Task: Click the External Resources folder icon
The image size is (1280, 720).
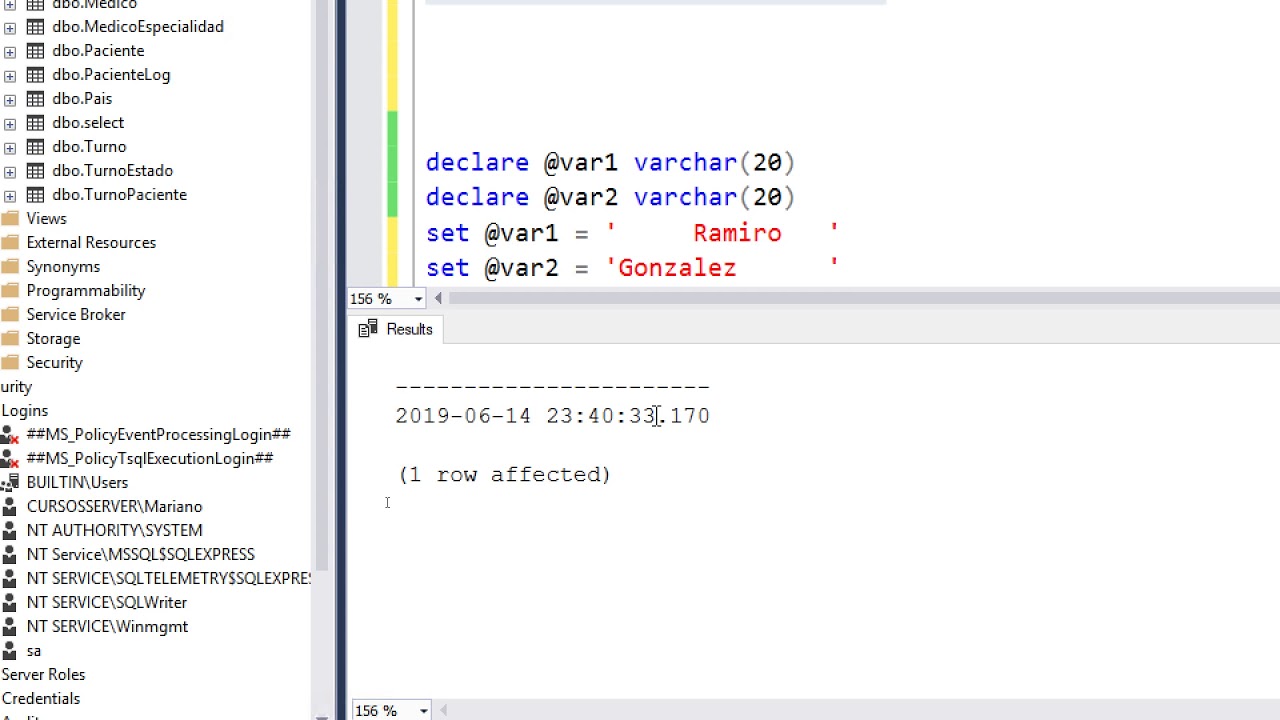Action: pyautogui.click(x=10, y=242)
